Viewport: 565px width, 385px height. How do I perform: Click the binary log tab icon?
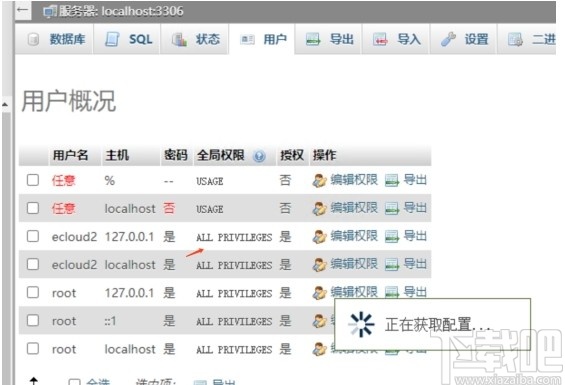click(515, 39)
